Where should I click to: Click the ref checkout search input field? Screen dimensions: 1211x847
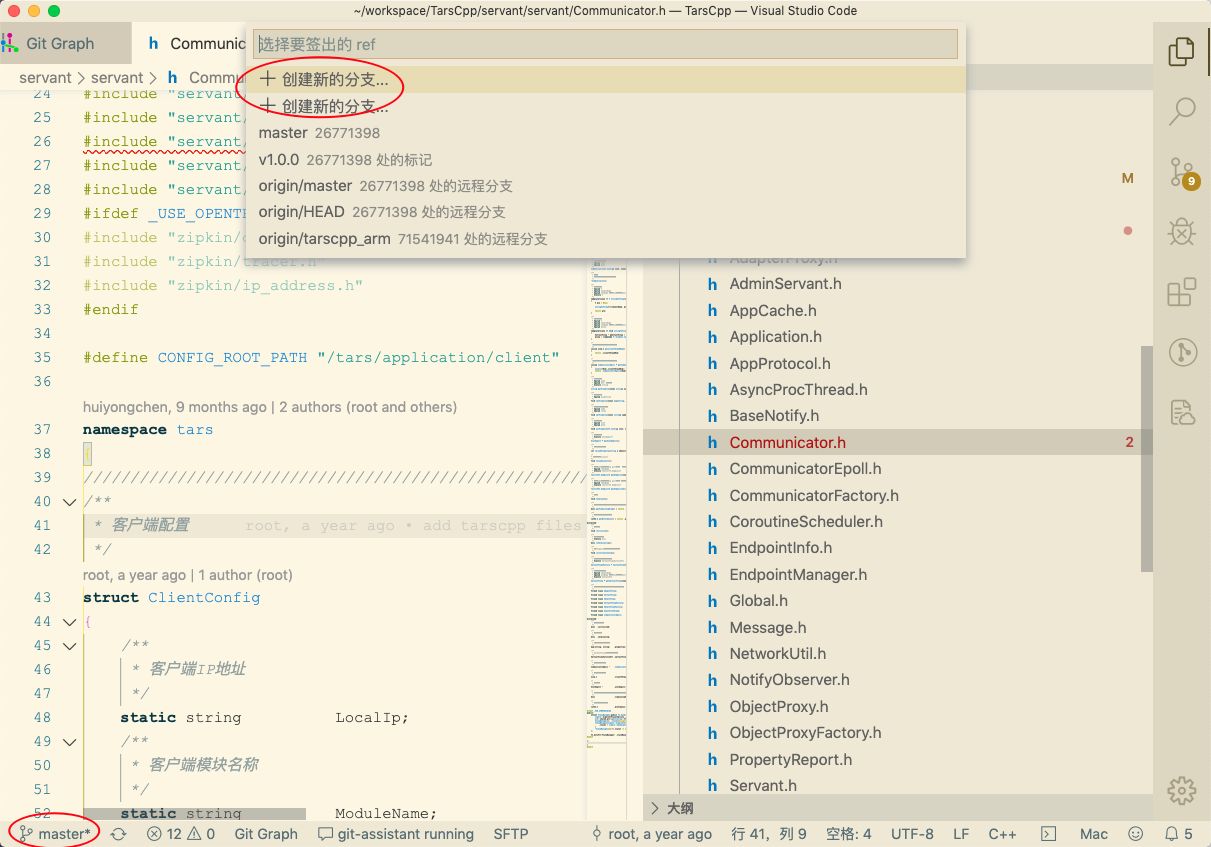pyautogui.click(x=605, y=44)
